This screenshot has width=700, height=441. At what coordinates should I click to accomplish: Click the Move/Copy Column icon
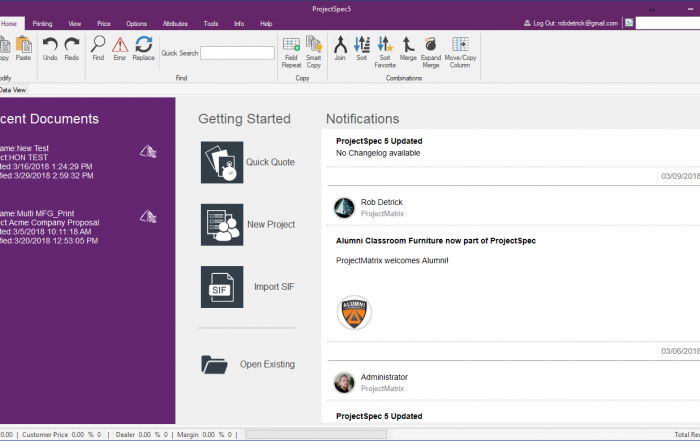[x=460, y=44]
